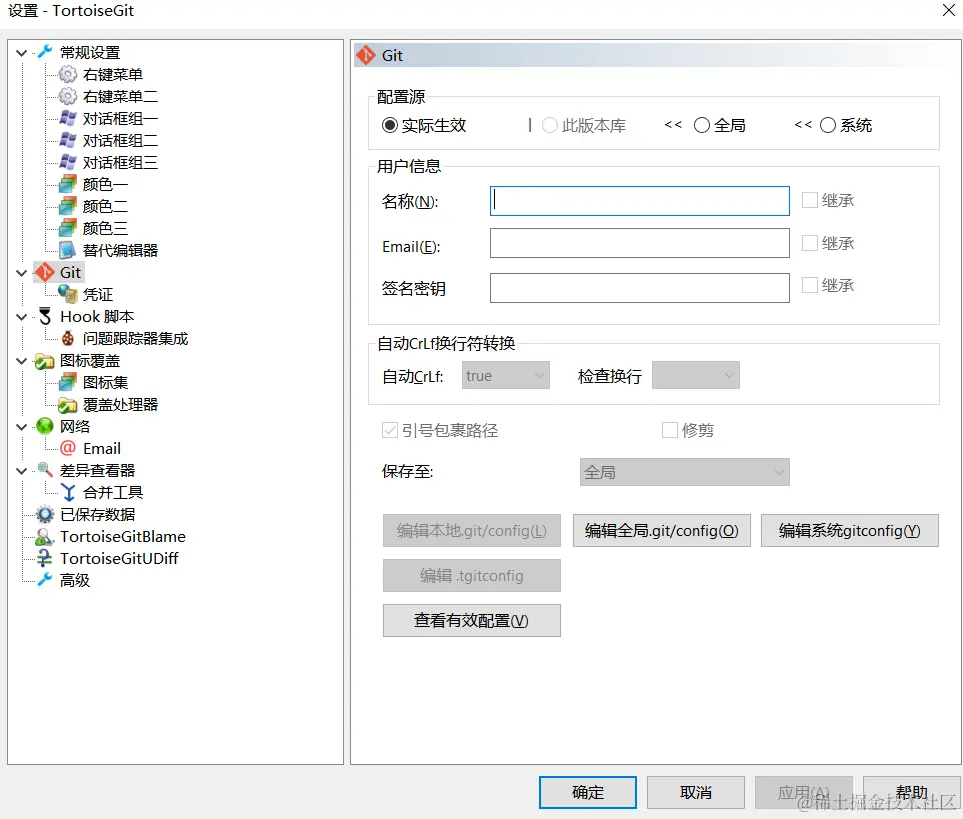963x819 pixels.
Task: Click the folder icon beside 覆盖处理器
Action: click(68, 405)
